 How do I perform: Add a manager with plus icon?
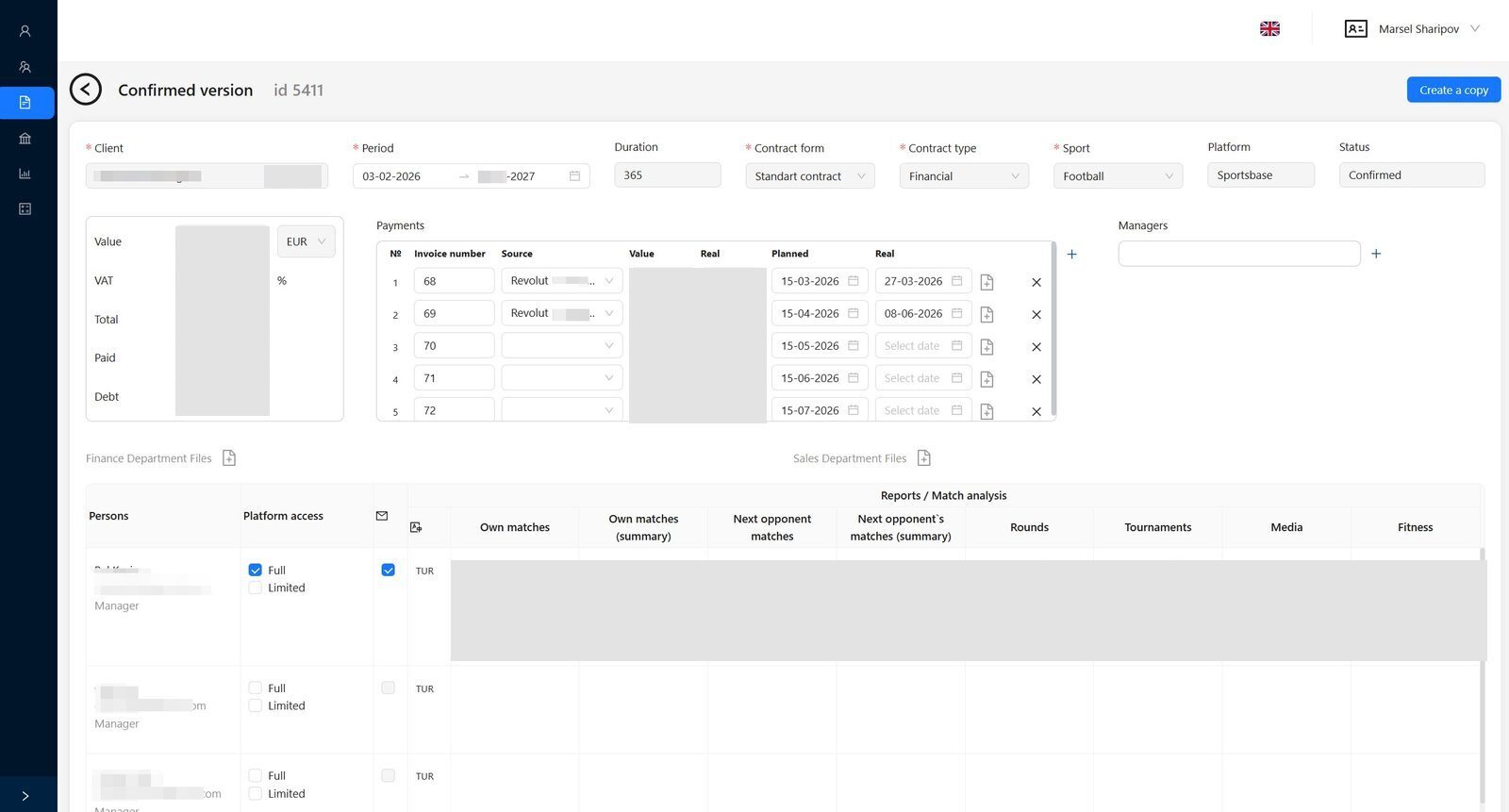pos(1376,253)
